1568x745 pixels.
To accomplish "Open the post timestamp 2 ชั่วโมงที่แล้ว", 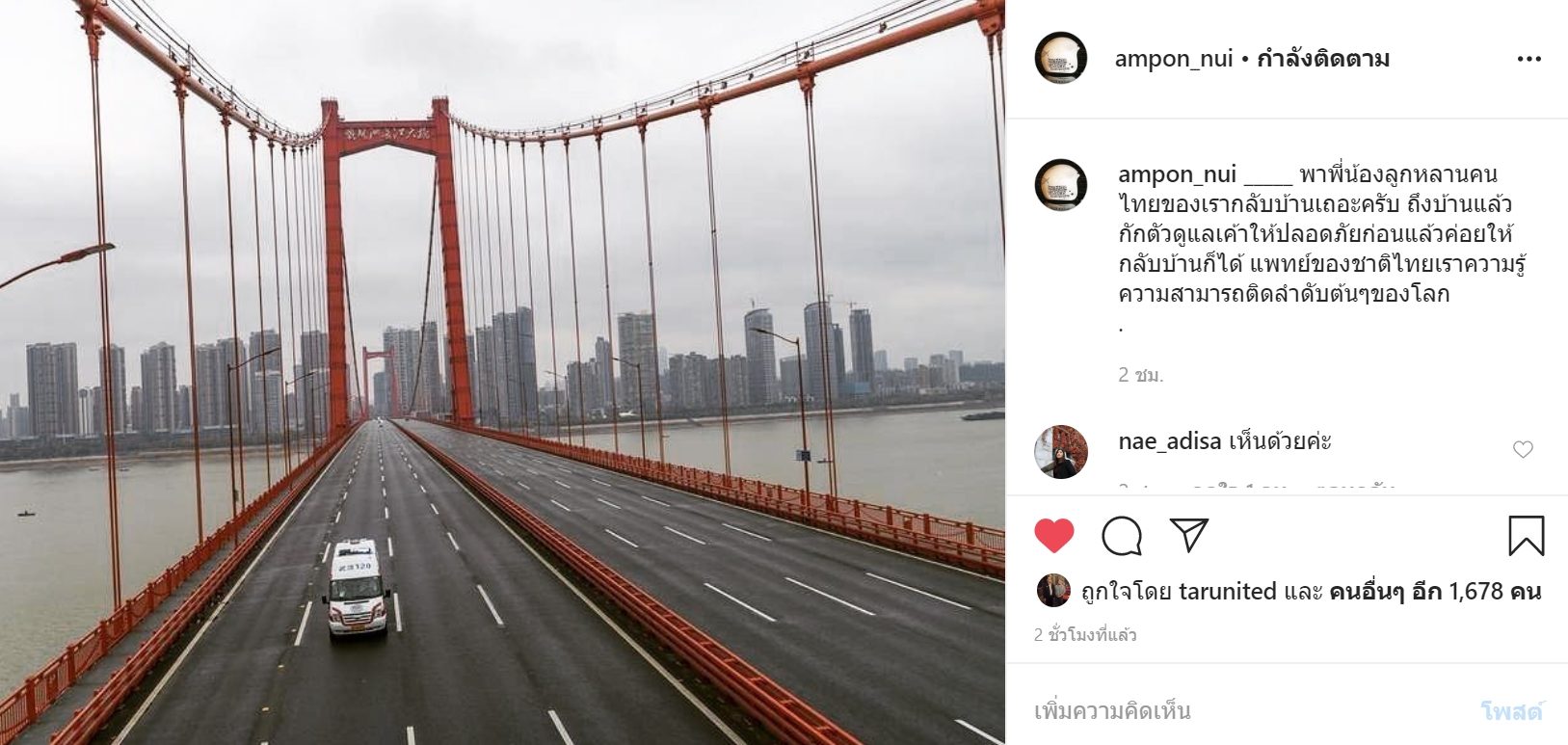I will pyautogui.click(x=1085, y=635).
